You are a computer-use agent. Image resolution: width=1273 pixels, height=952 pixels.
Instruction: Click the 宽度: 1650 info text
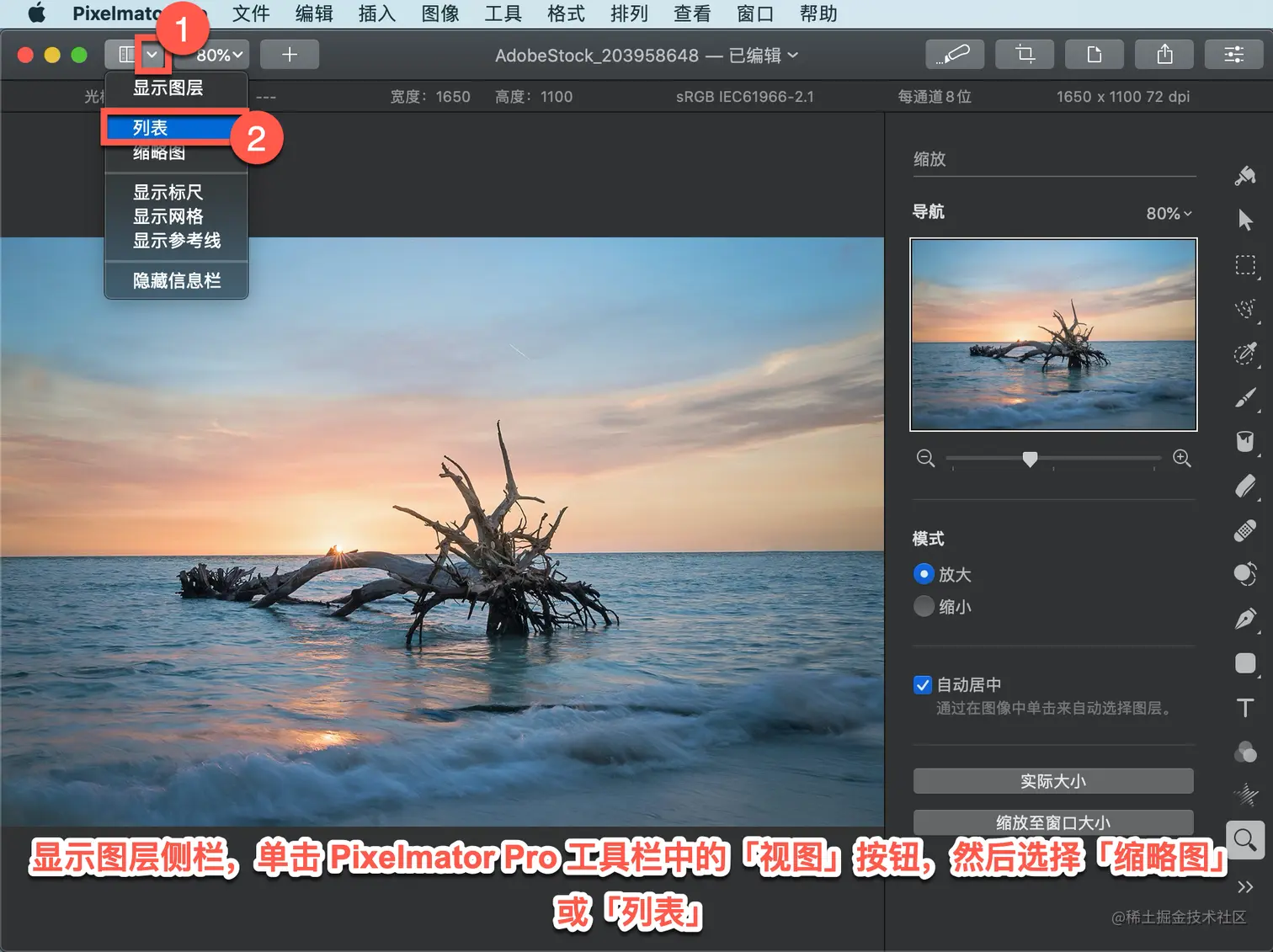[430, 97]
